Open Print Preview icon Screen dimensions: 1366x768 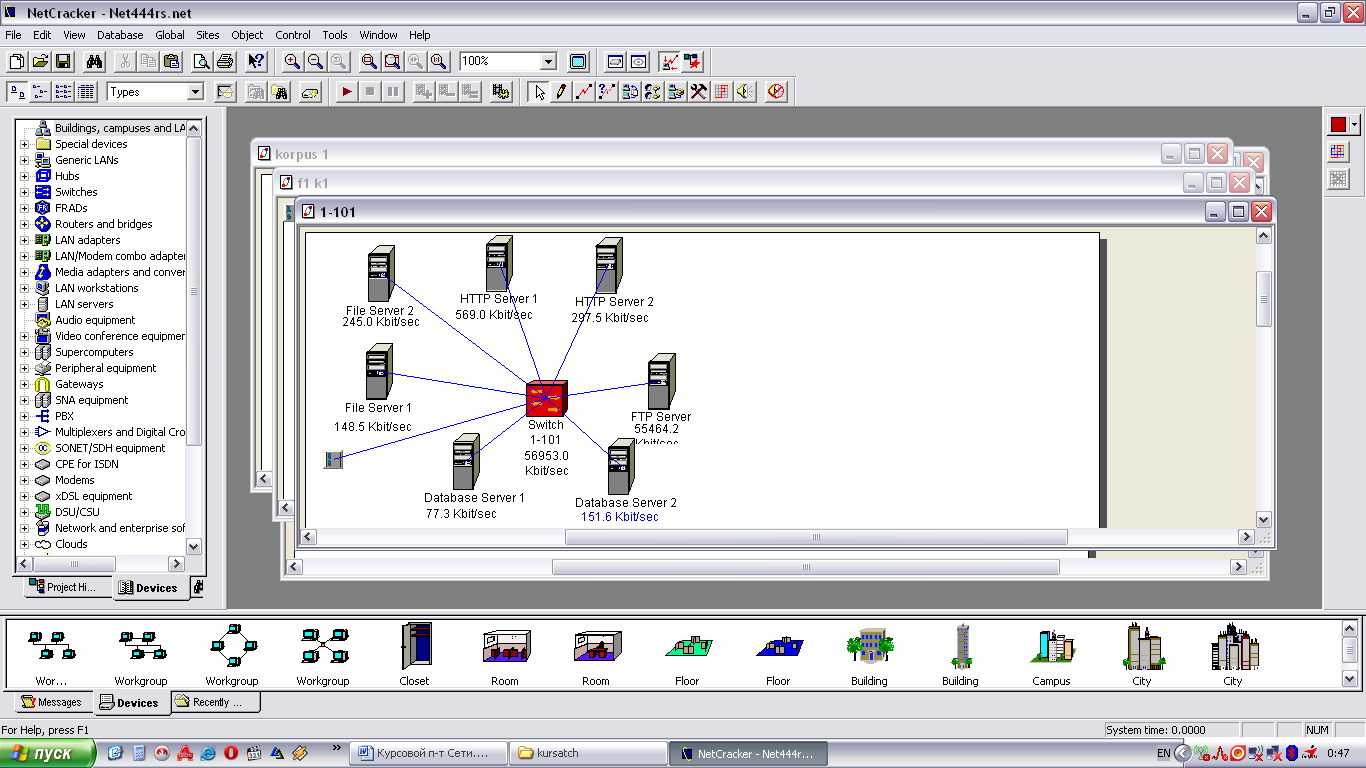click(x=202, y=61)
